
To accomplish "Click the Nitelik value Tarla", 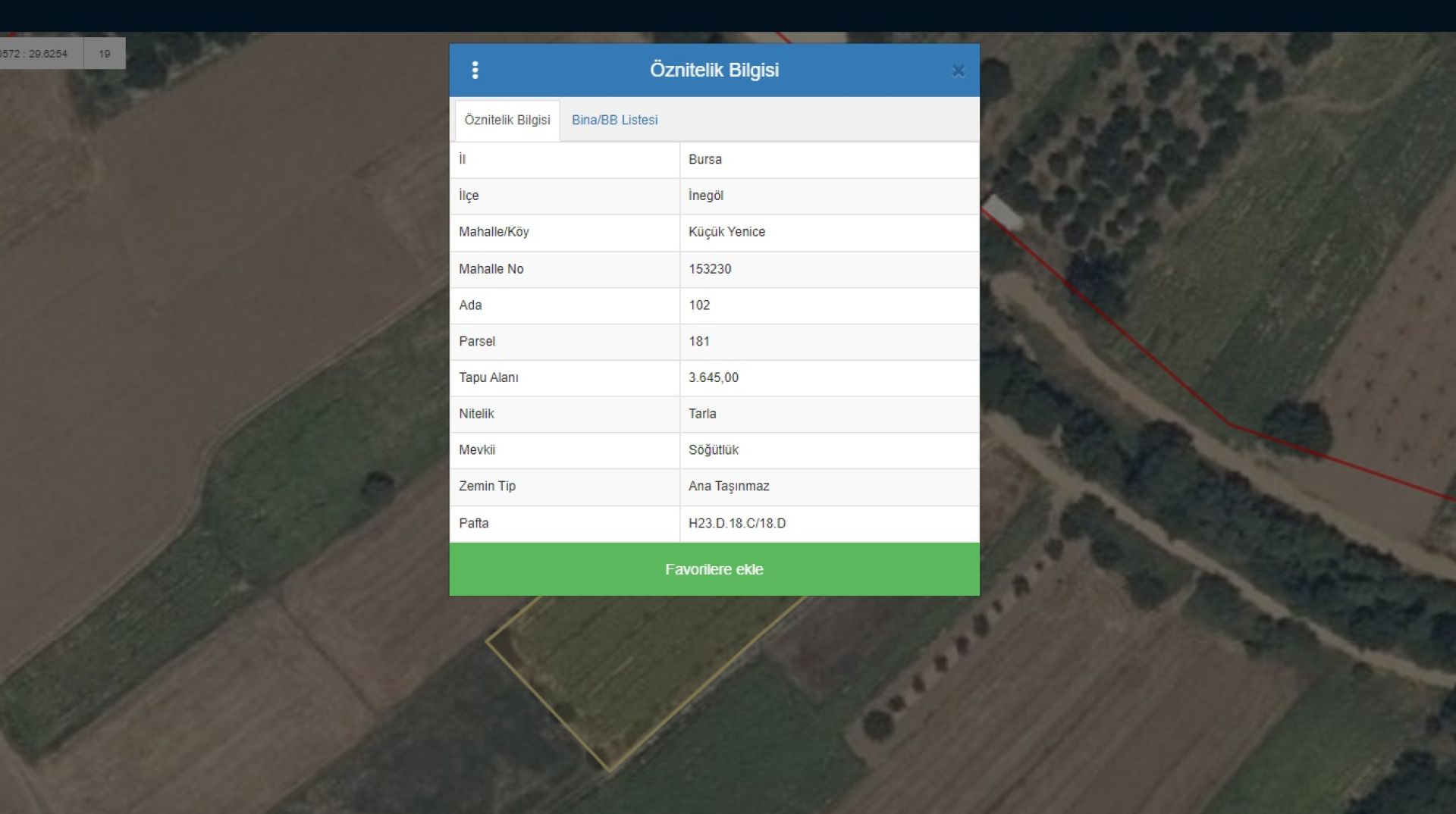I will click(701, 414).
